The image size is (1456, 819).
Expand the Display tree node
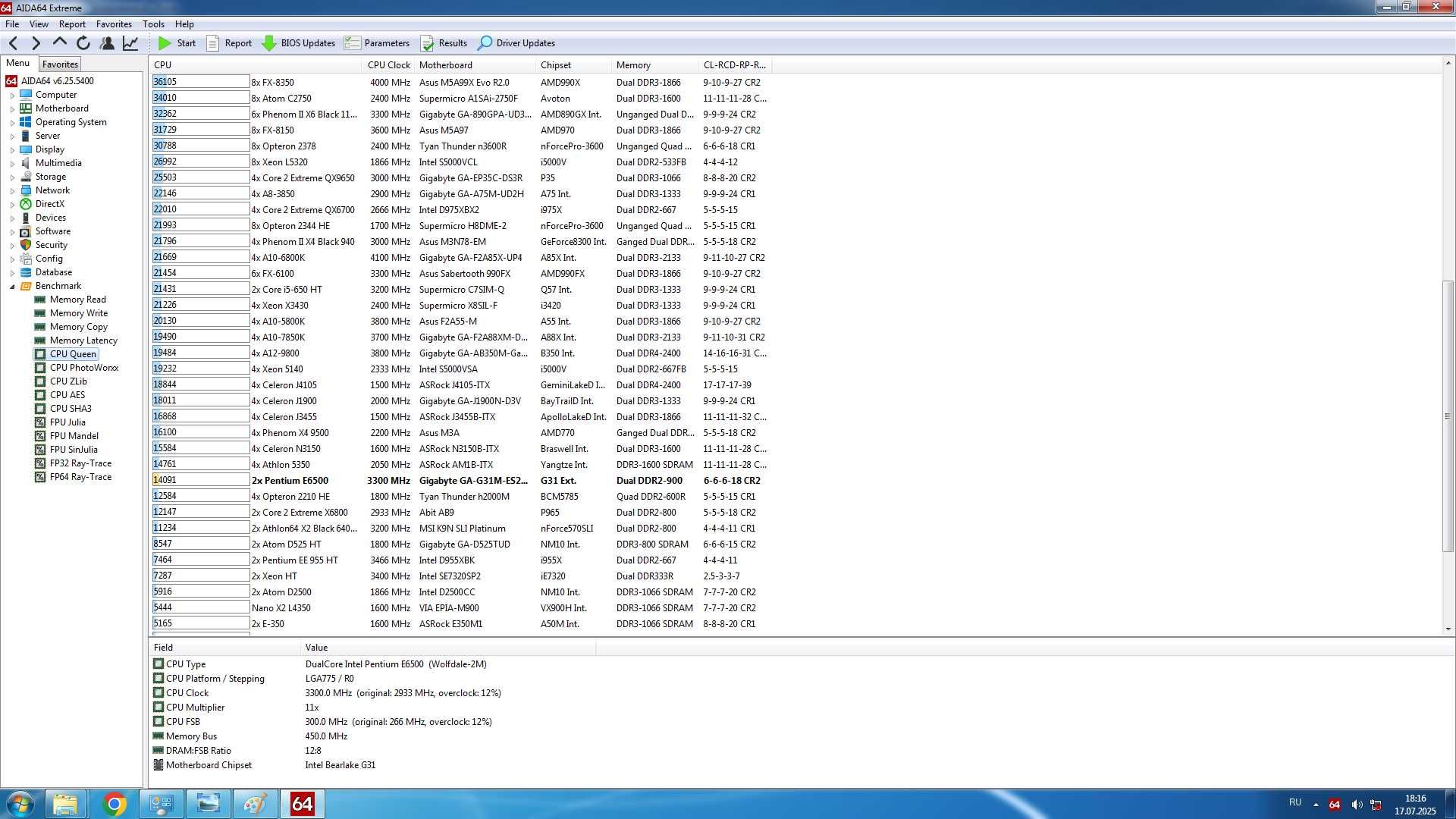(12, 150)
